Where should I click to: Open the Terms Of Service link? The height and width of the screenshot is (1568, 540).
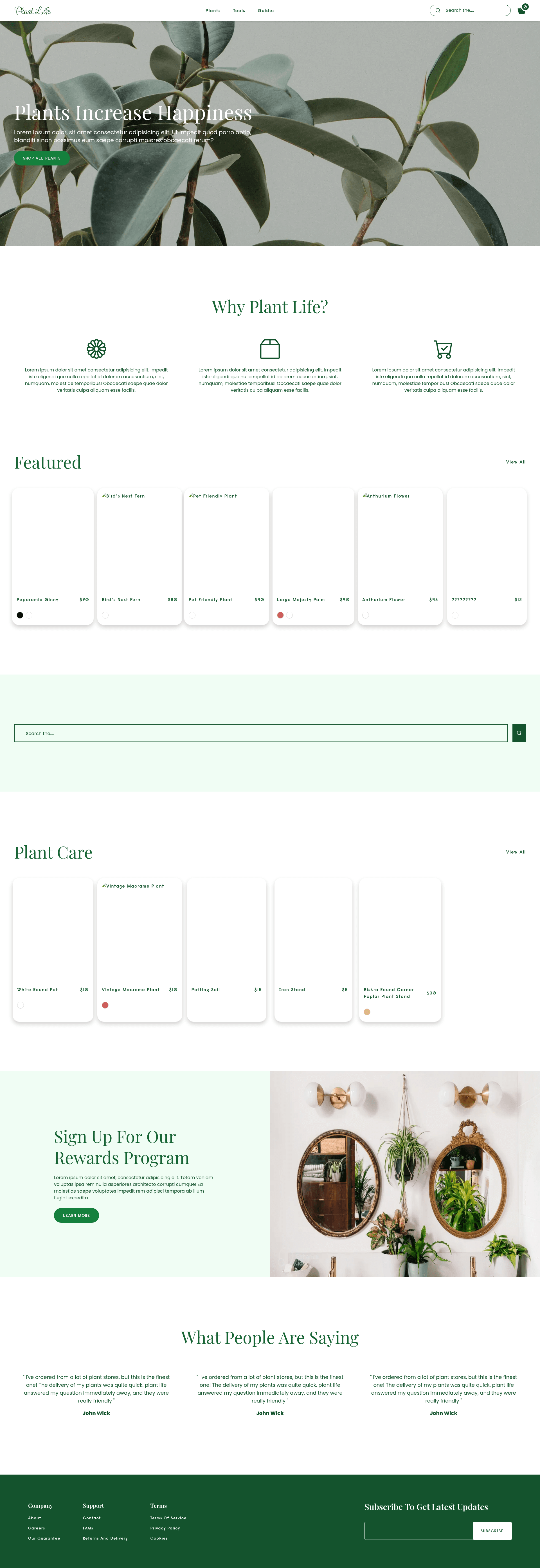[x=168, y=1518]
